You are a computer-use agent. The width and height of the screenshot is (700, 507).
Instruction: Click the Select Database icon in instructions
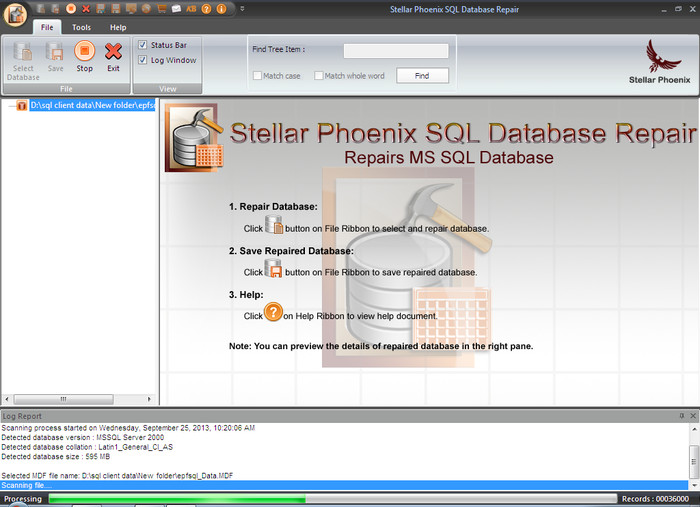pos(274,224)
